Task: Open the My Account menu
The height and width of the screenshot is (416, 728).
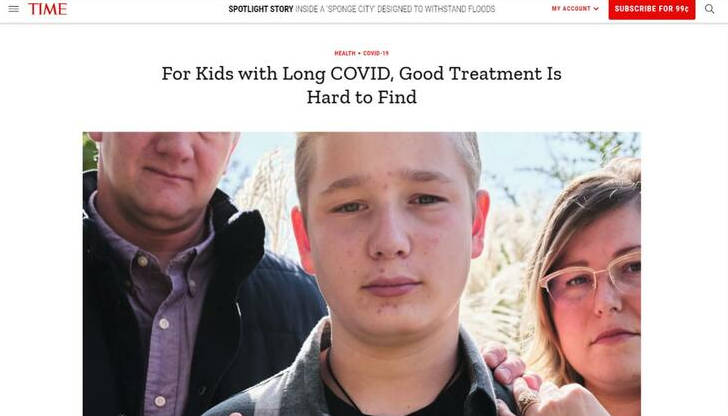Action: tap(575, 9)
